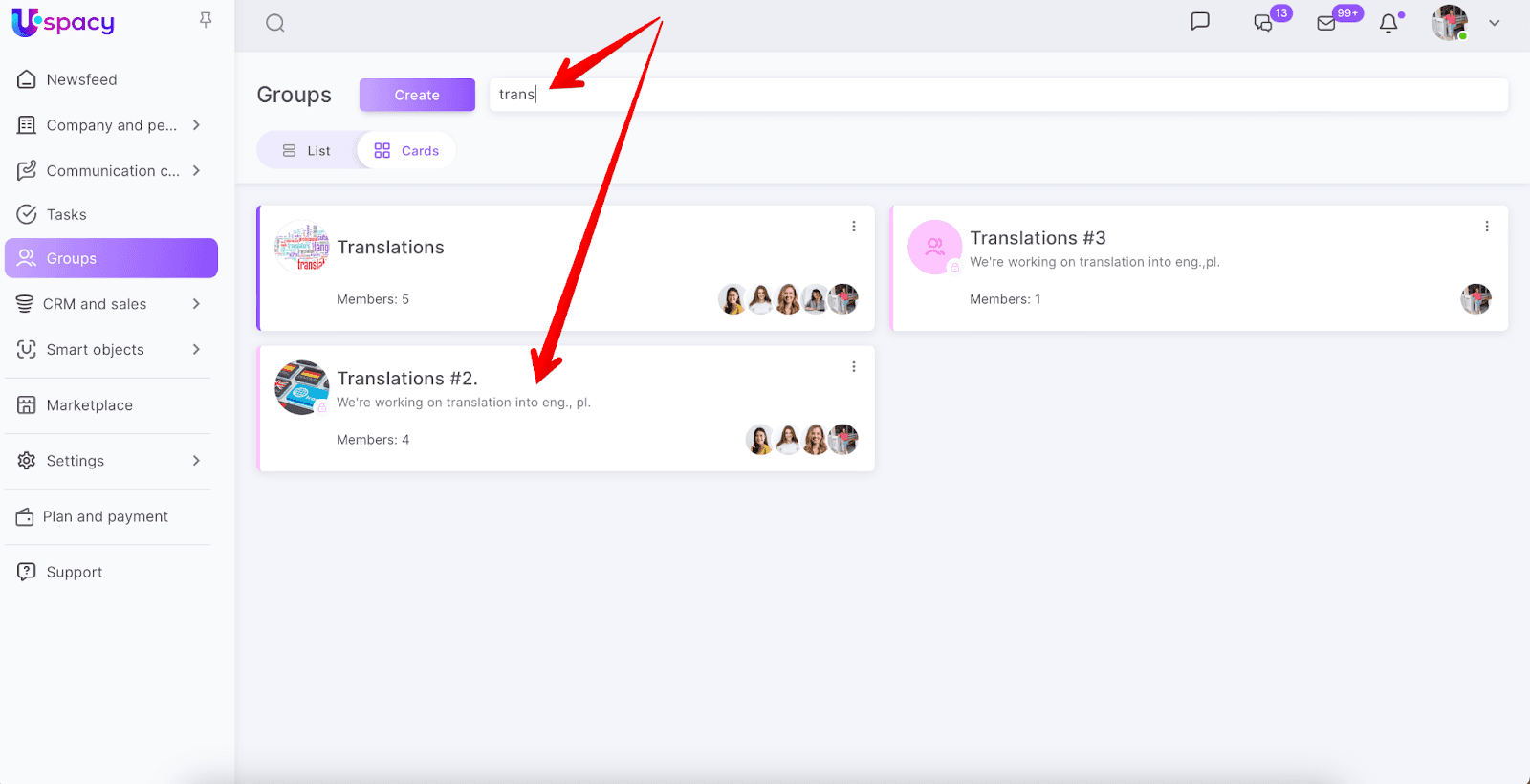Open the notifications bell
The width and height of the screenshot is (1530, 784).
pos(1388,23)
